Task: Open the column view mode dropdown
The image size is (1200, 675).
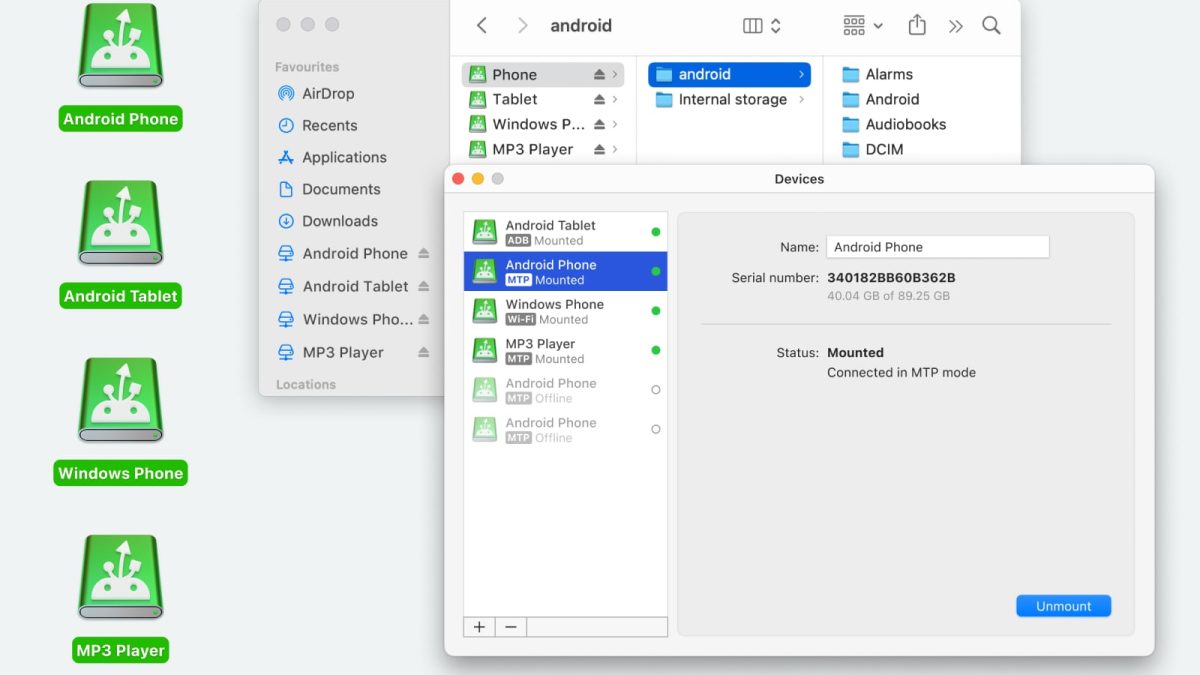Action: pyautogui.click(x=762, y=26)
